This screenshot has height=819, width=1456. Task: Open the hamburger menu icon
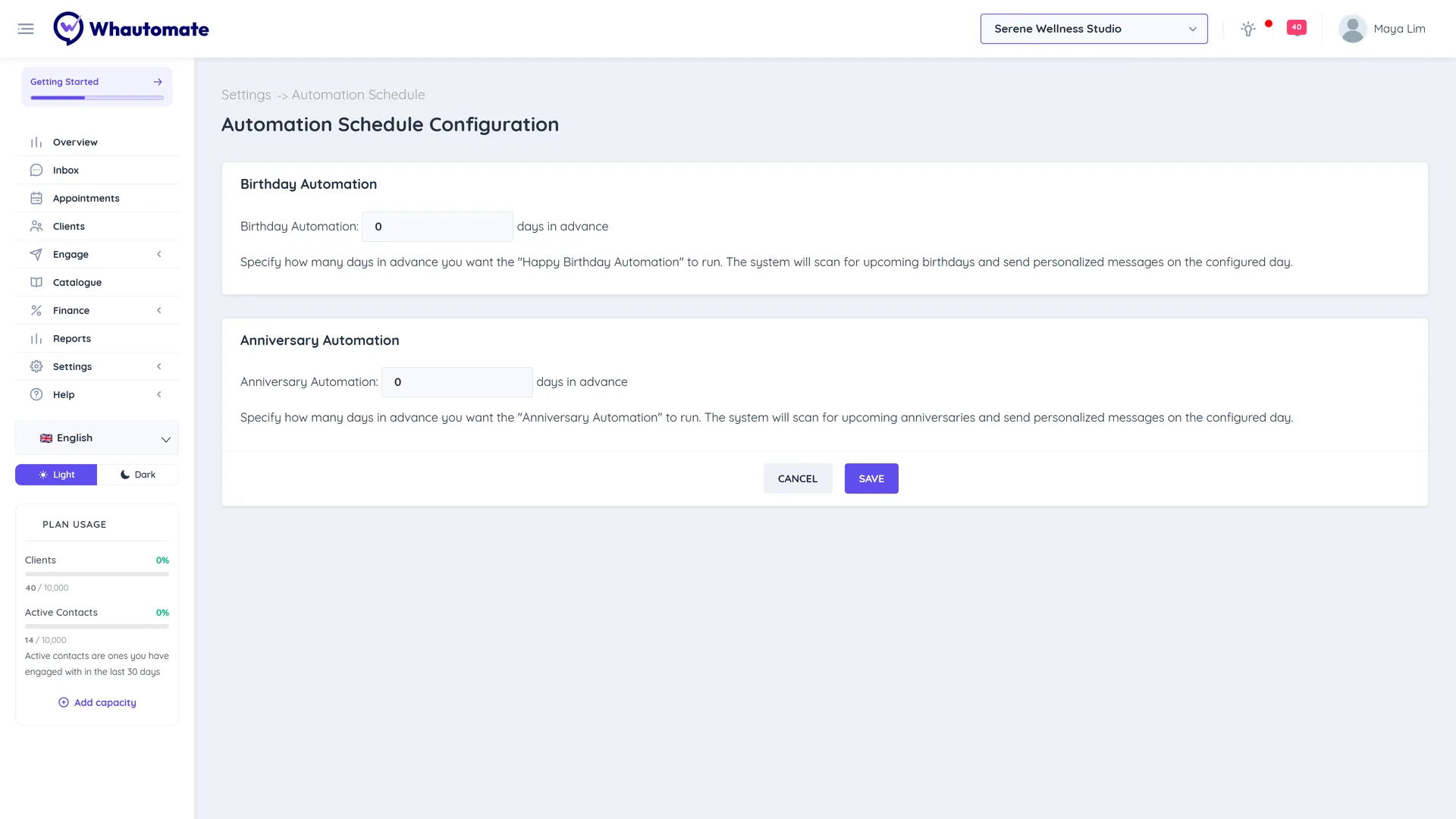tap(26, 29)
